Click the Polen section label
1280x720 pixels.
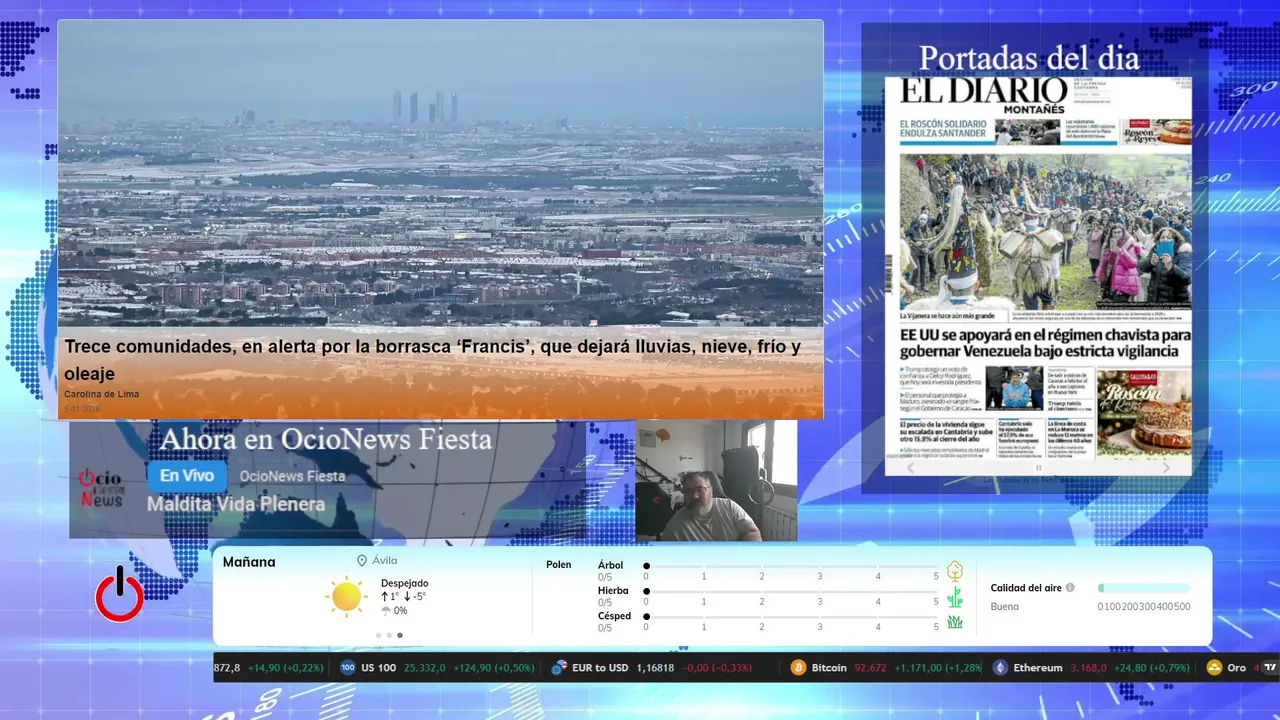[559, 565]
